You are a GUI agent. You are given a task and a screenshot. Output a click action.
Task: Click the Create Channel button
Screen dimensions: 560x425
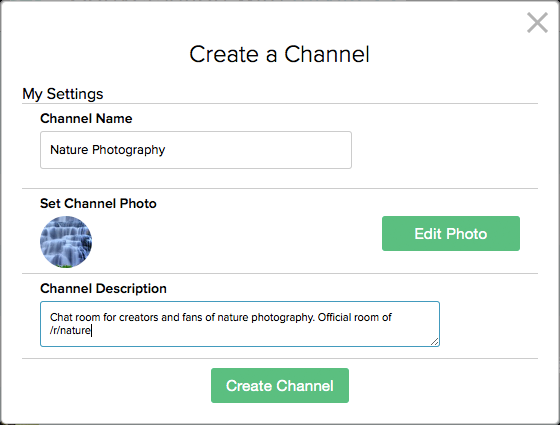(x=280, y=385)
